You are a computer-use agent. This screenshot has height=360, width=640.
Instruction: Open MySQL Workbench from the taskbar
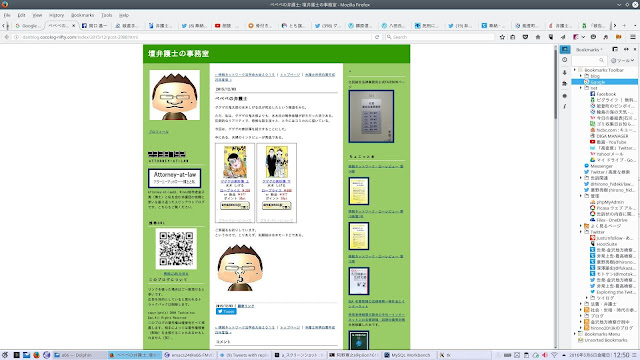coord(407,355)
